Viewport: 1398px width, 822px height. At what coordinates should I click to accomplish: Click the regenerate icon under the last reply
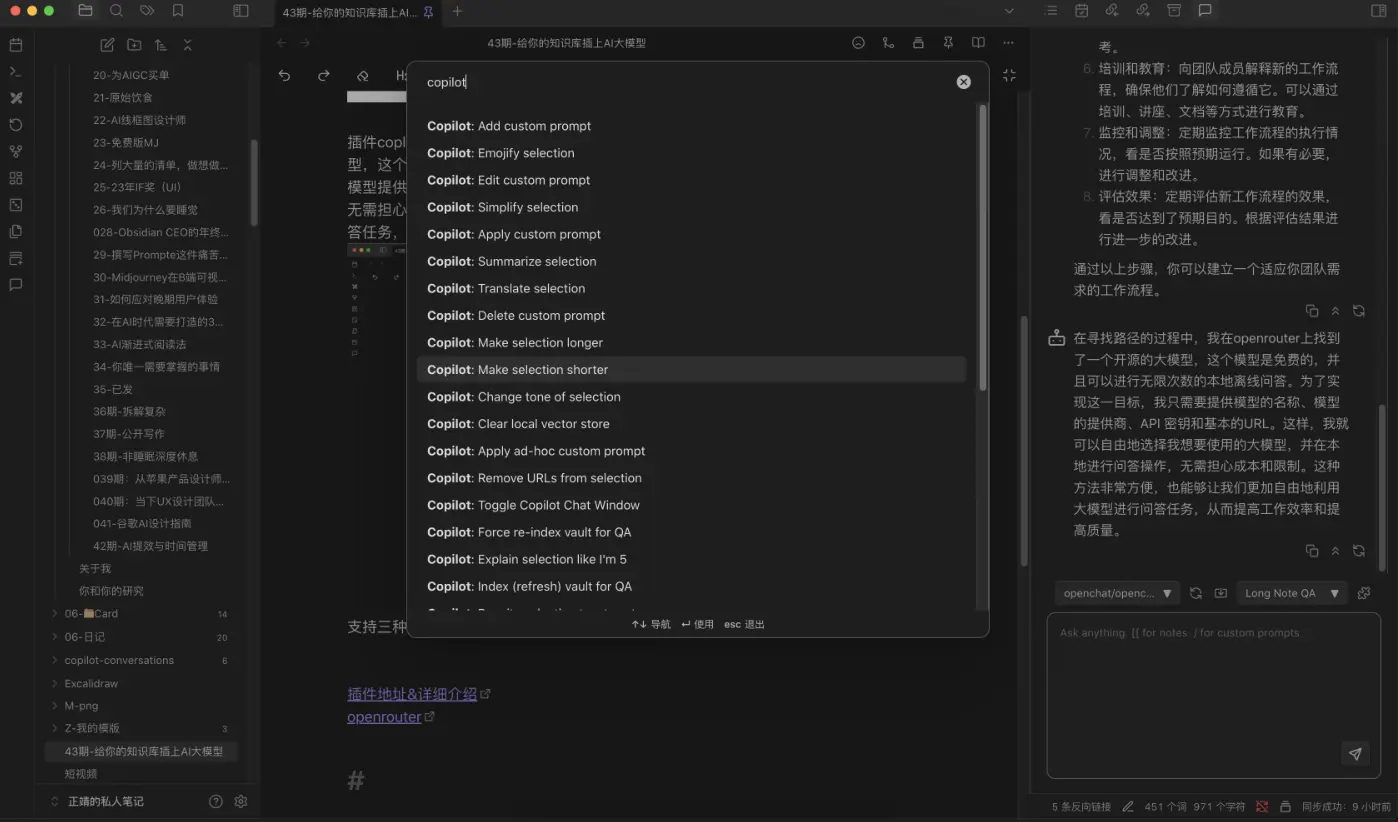tap(1358, 551)
